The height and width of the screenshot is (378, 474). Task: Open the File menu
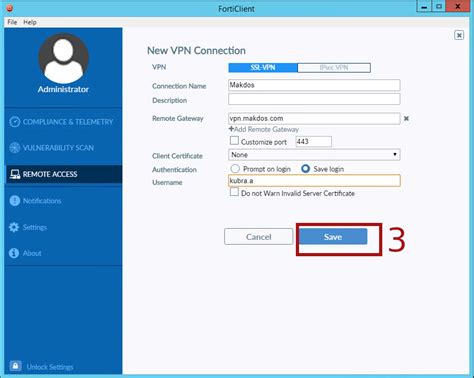tap(12, 22)
